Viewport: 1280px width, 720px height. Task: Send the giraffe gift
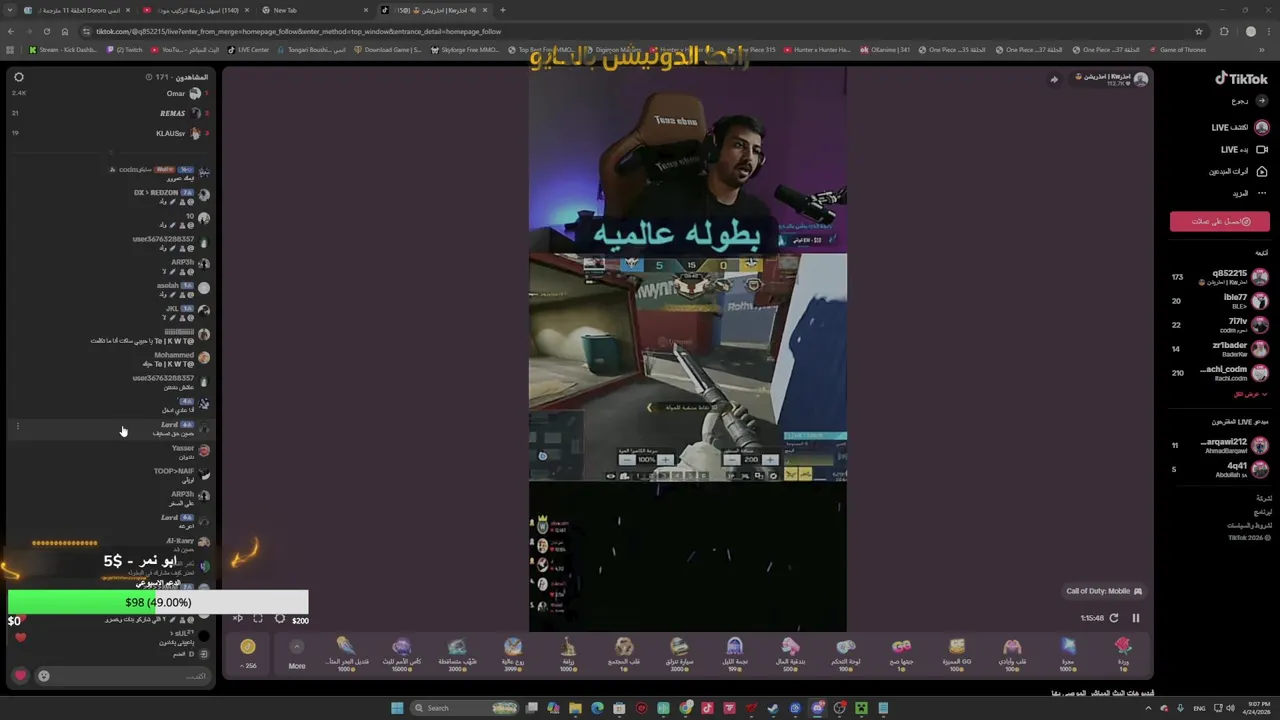(568, 653)
